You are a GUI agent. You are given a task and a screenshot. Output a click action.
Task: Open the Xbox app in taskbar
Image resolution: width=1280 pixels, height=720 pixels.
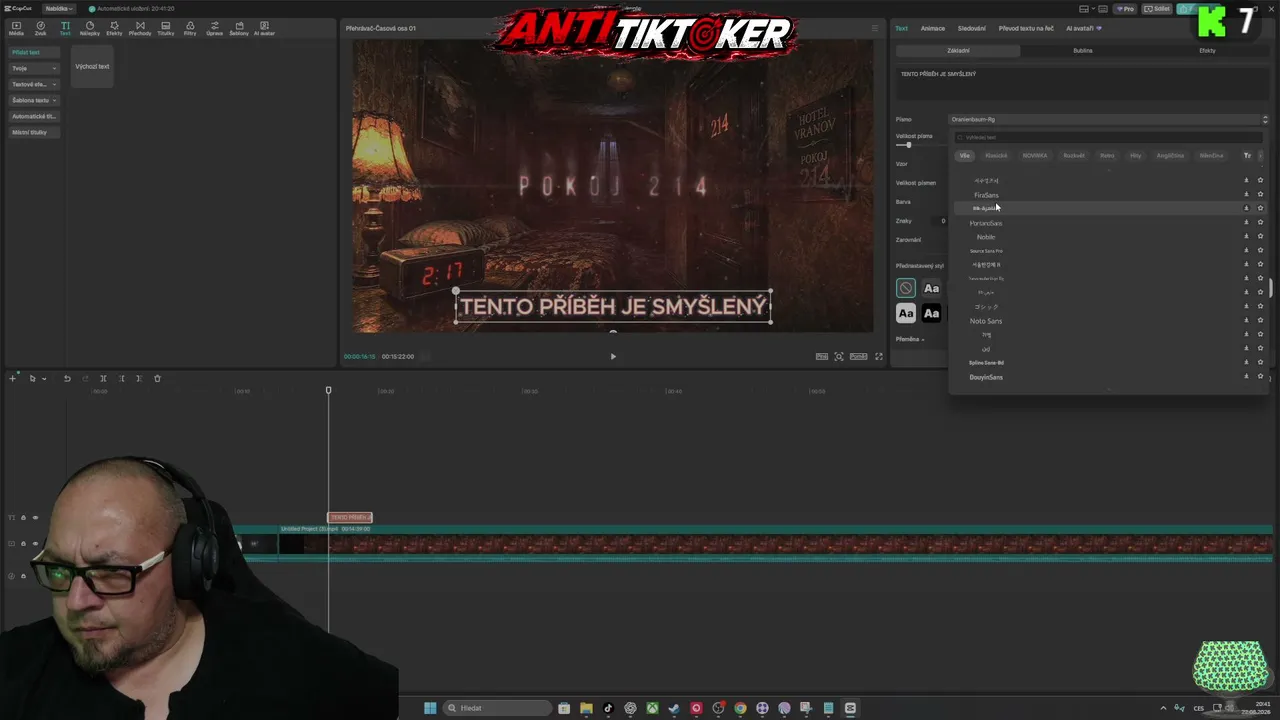(652, 708)
